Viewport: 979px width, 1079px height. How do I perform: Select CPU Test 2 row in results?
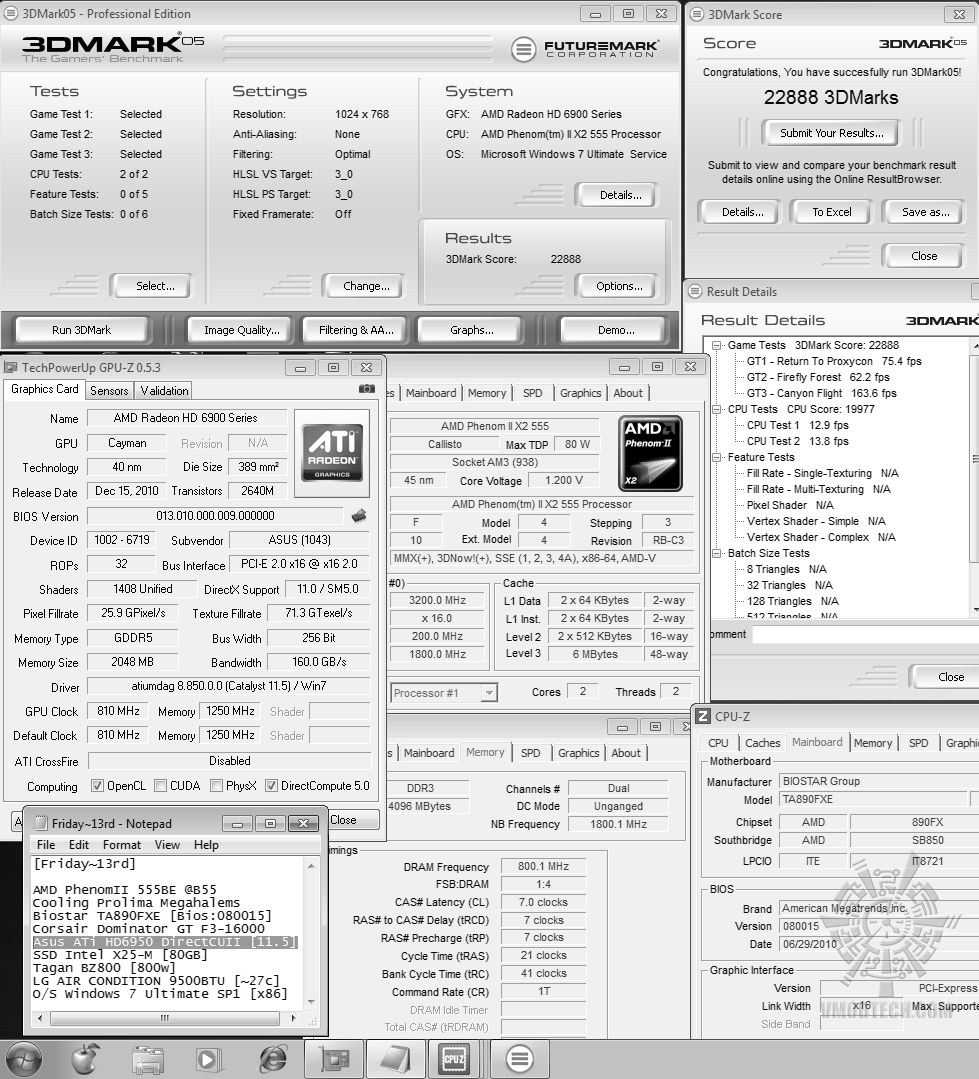click(797, 441)
